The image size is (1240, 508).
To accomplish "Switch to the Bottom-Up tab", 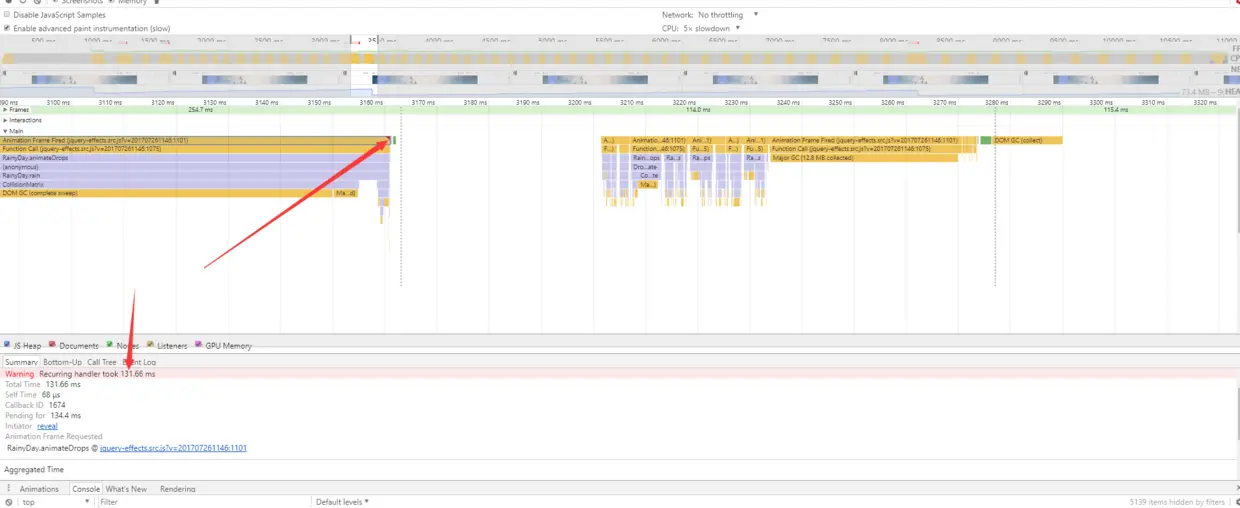I will pyautogui.click(x=62, y=362).
